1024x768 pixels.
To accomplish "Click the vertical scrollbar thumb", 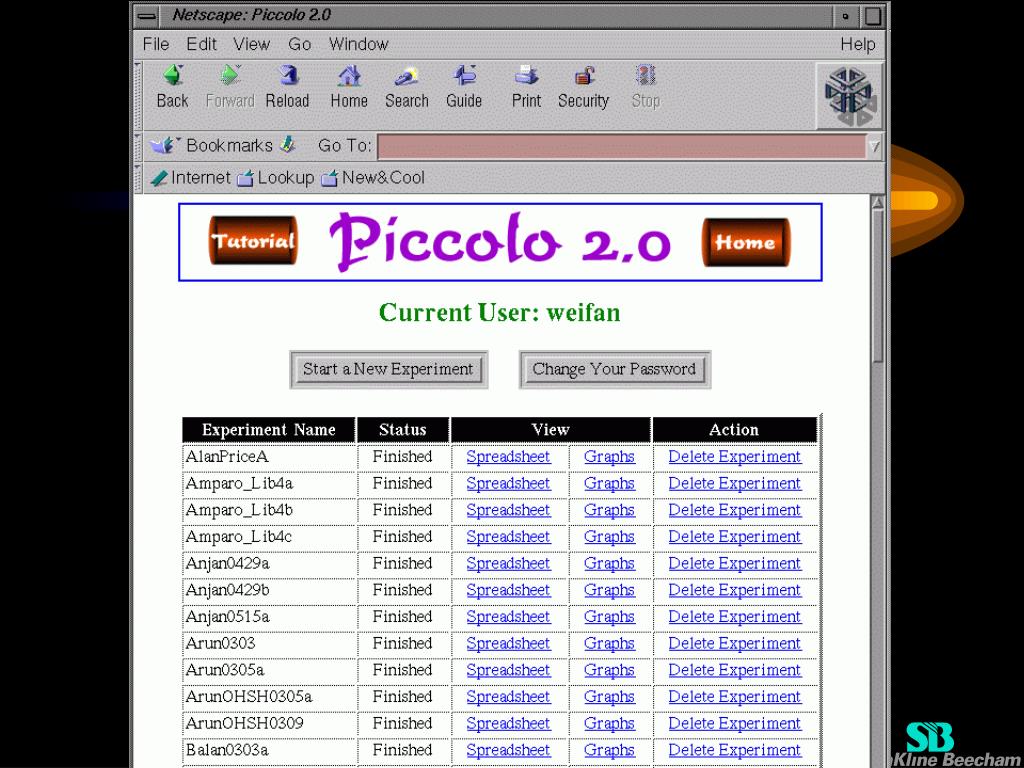I will point(878,286).
